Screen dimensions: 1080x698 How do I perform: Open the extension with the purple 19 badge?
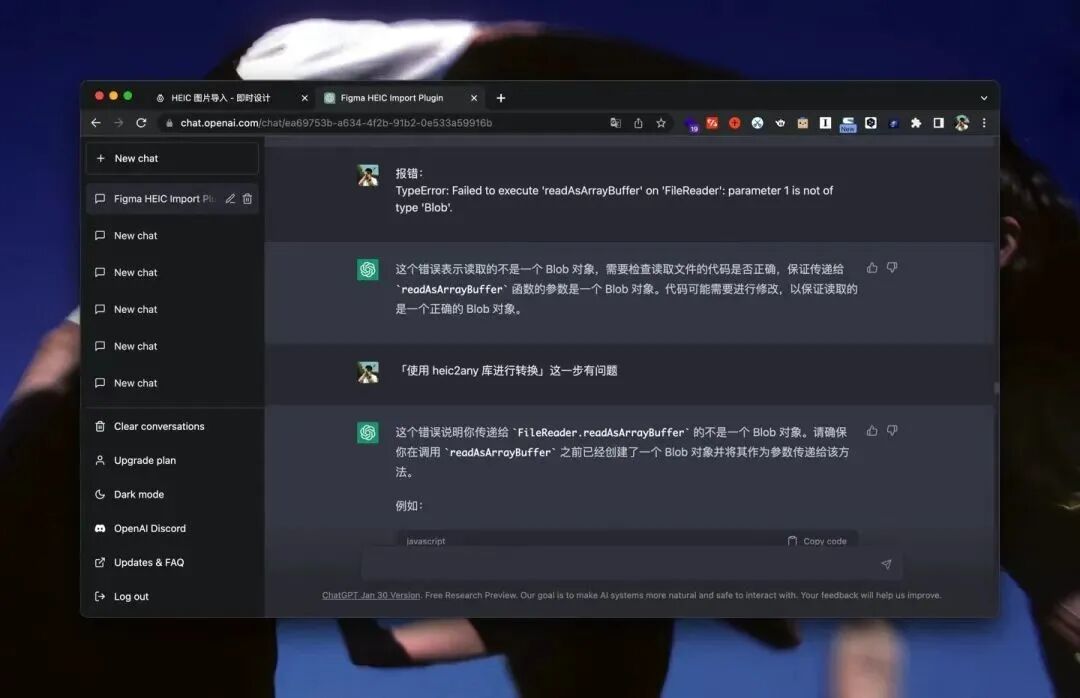pyautogui.click(x=691, y=124)
